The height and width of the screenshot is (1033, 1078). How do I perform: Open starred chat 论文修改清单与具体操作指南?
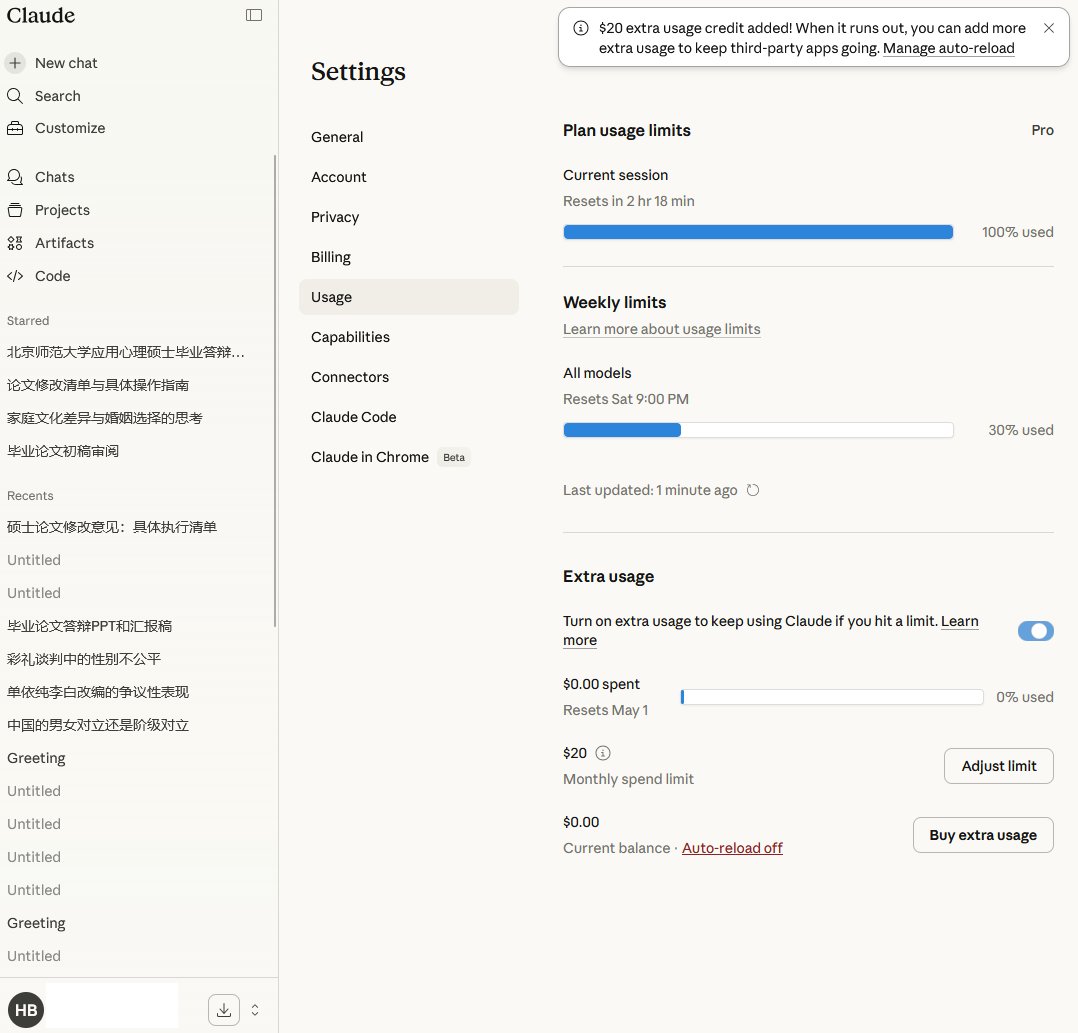point(98,385)
